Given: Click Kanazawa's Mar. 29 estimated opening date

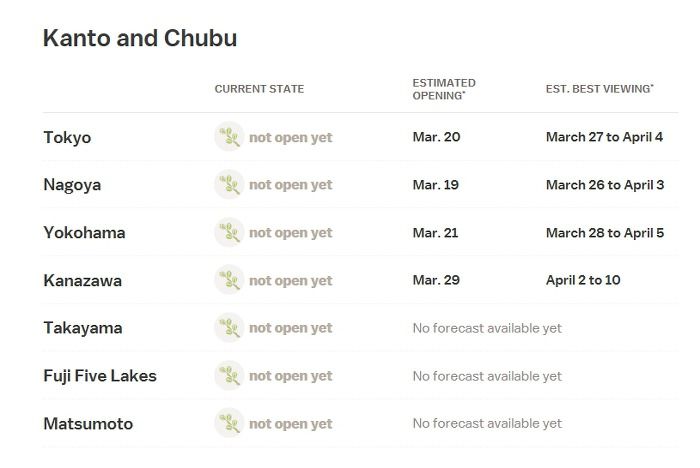Looking at the screenshot, I should (436, 280).
